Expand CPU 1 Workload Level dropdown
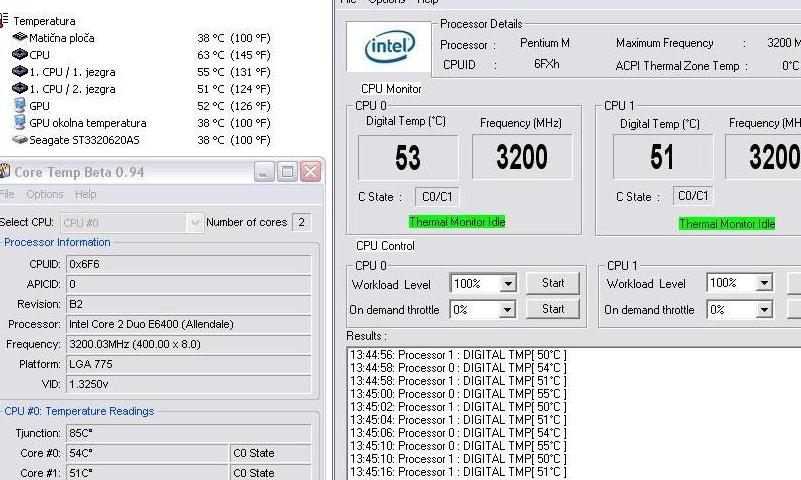This screenshot has width=801, height=480. 764,284
